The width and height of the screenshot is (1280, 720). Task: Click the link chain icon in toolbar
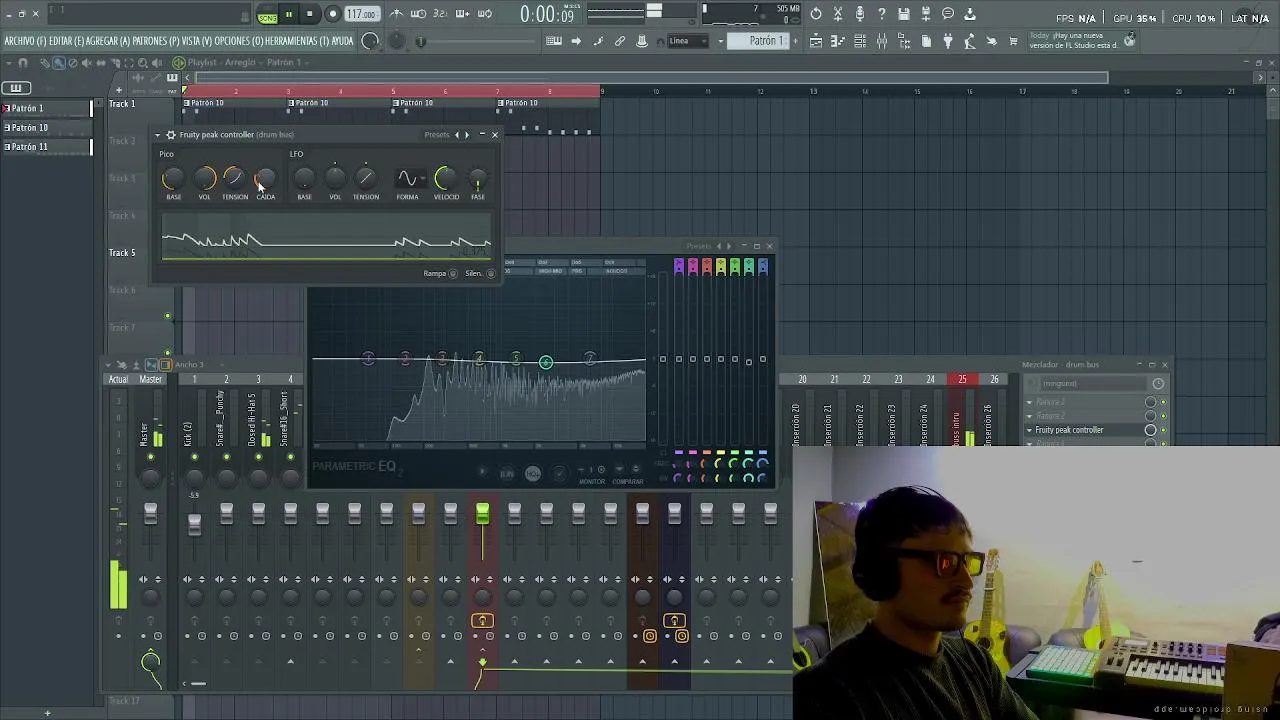coord(620,41)
